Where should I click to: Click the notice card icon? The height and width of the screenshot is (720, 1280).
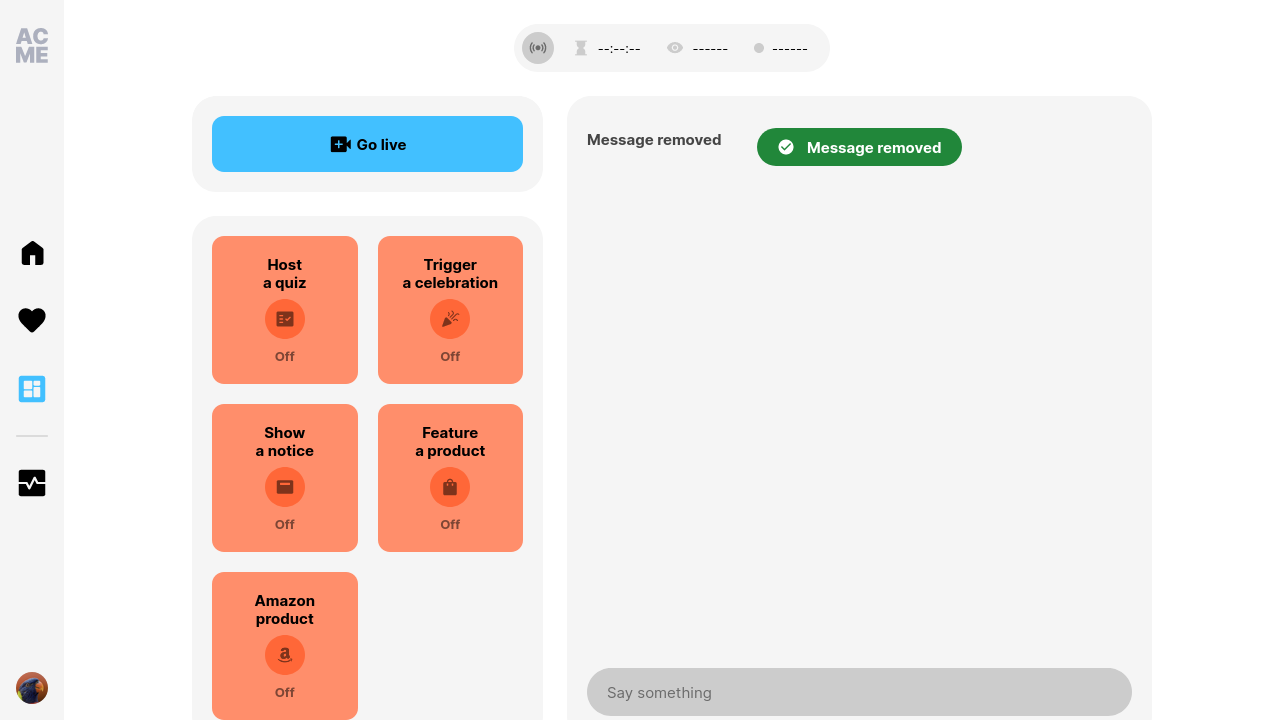click(285, 487)
